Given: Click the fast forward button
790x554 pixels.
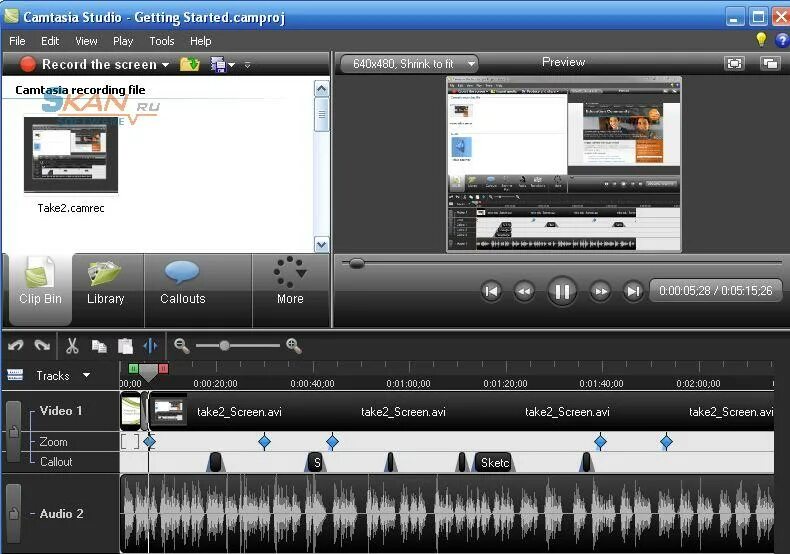Looking at the screenshot, I should point(601,291).
